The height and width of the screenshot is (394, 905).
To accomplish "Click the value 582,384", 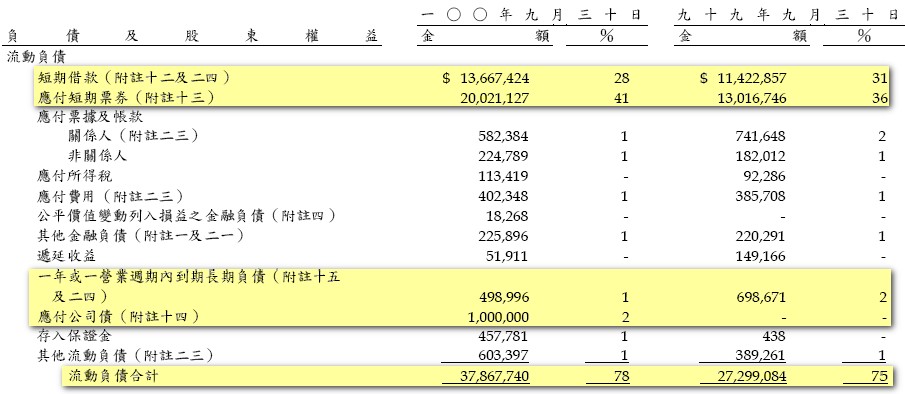I will click(503, 137).
